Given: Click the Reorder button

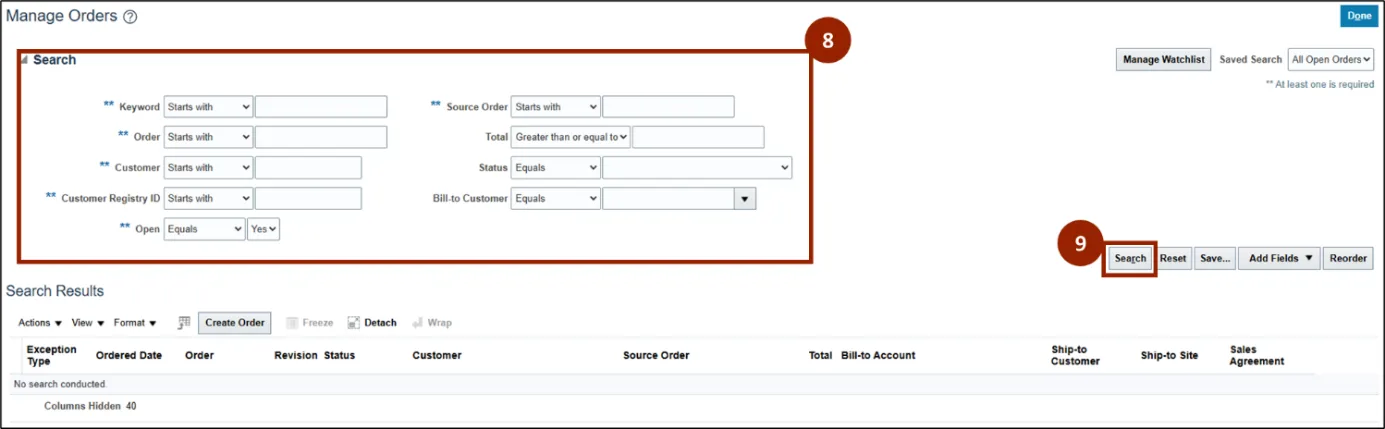Looking at the screenshot, I should pos(1348,259).
